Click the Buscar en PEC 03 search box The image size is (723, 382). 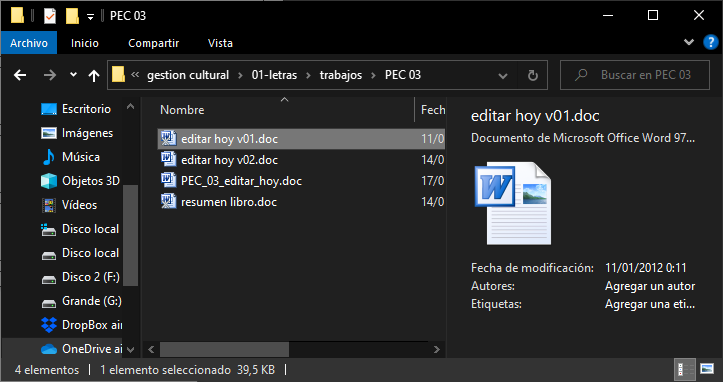tap(635, 75)
